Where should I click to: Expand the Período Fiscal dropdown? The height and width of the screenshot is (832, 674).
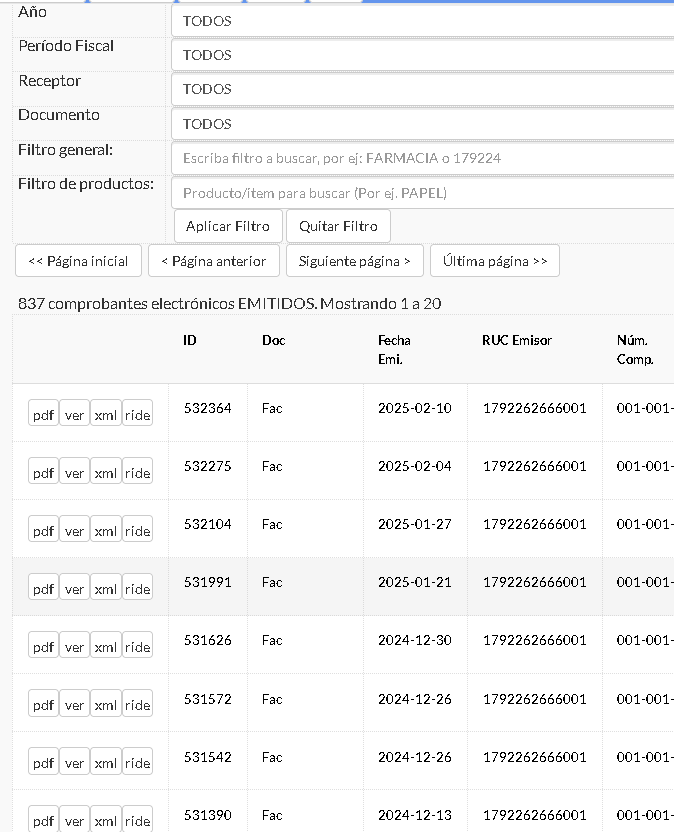click(422, 55)
